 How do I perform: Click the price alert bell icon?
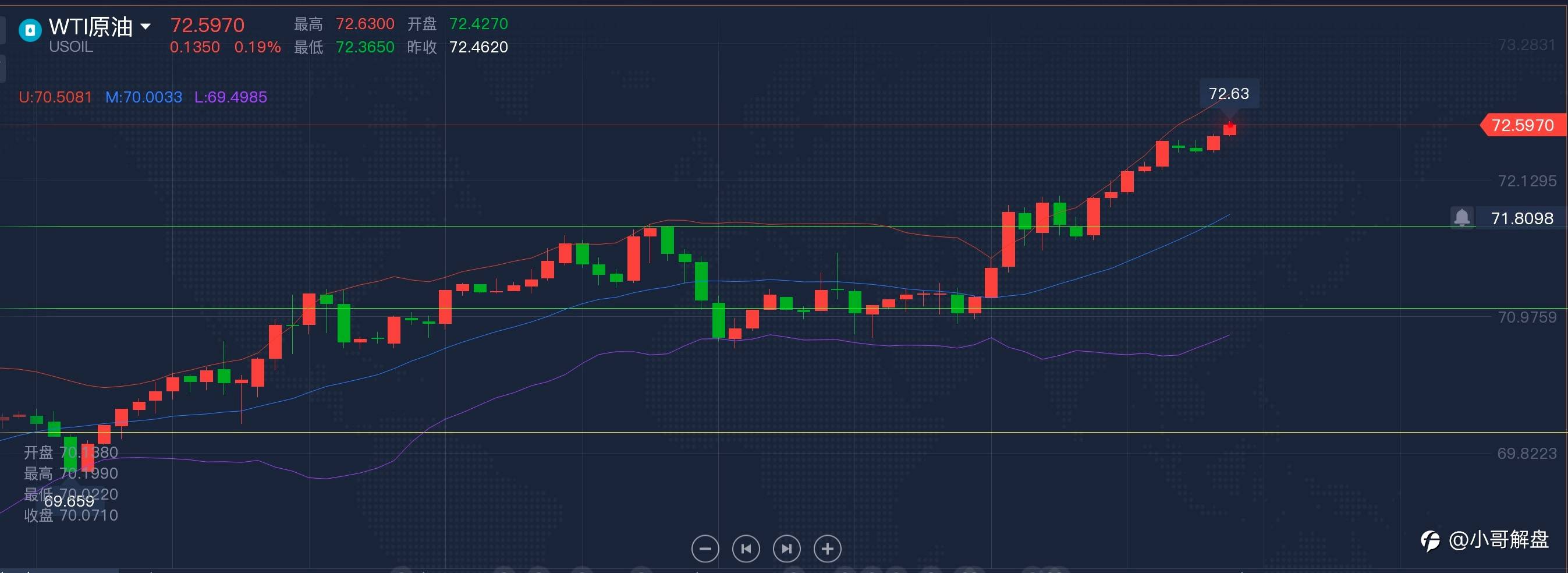click(x=1461, y=217)
